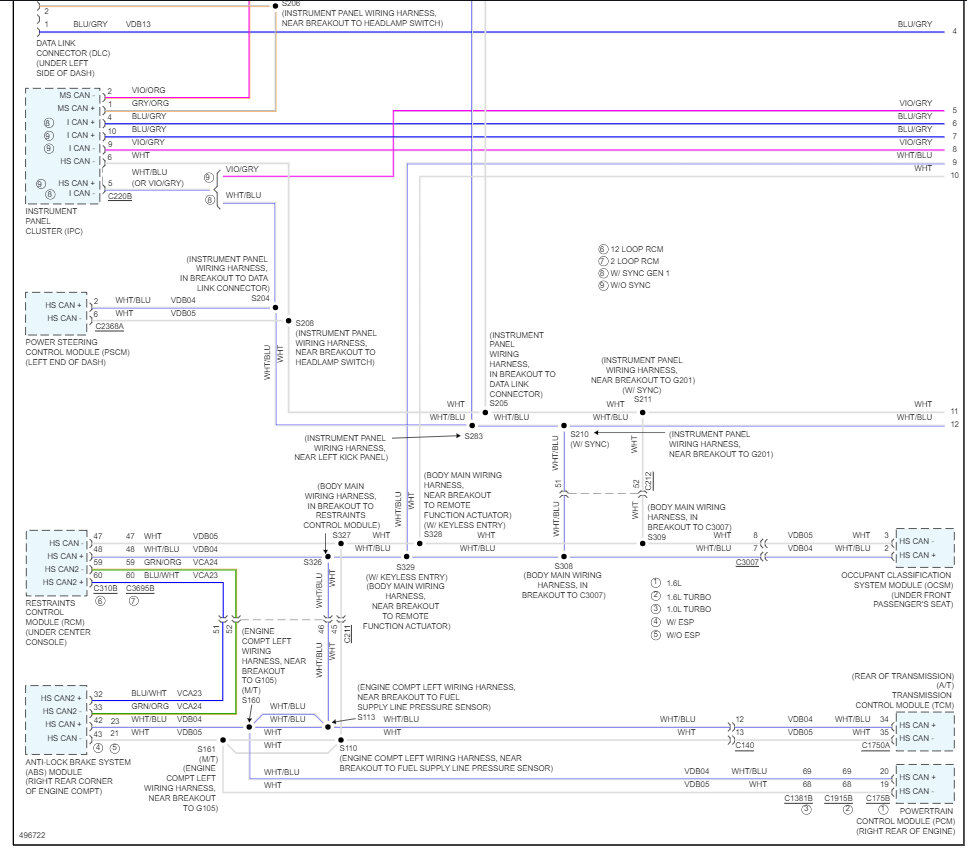This screenshot has height=850, width=967.
Task: Select connector label C175B
Action: click(878, 798)
